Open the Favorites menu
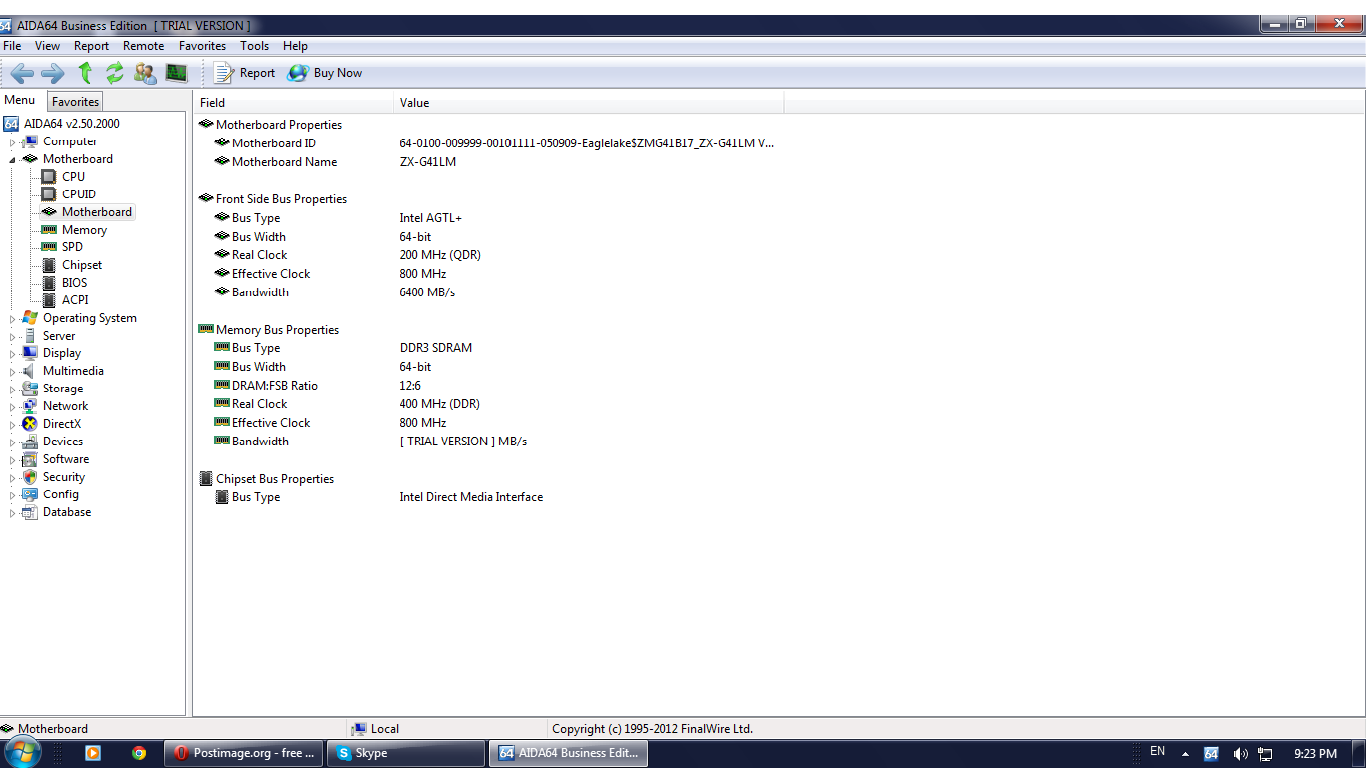1366x768 pixels. (x=202, y=46)
